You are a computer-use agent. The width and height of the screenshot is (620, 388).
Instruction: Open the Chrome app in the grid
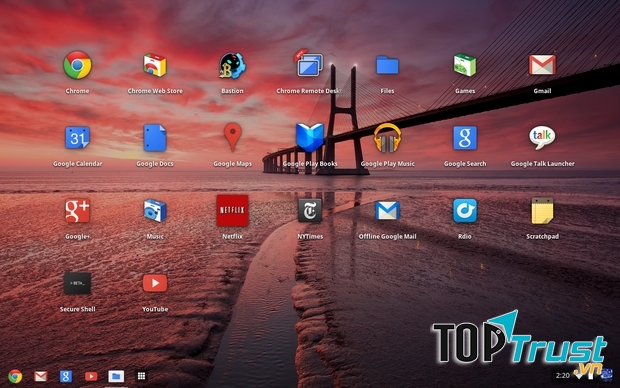pos(77,65)
